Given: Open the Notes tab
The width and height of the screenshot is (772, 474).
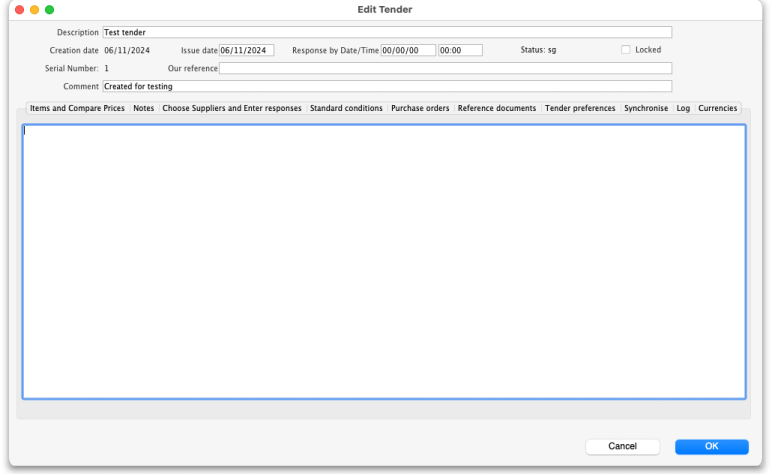Looking at the screenshot, I should (143, 108).
